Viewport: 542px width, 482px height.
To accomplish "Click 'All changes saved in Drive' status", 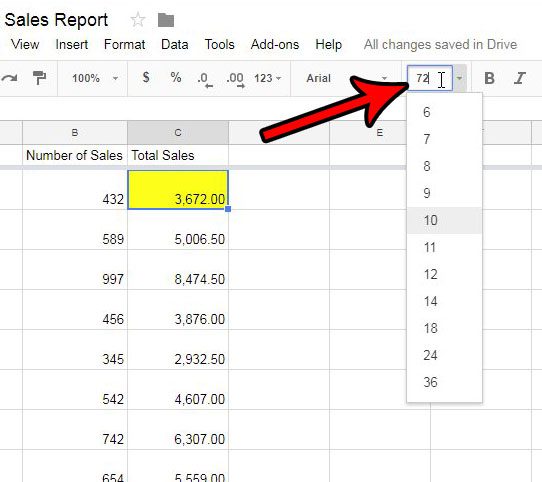I will click(440, 45).
